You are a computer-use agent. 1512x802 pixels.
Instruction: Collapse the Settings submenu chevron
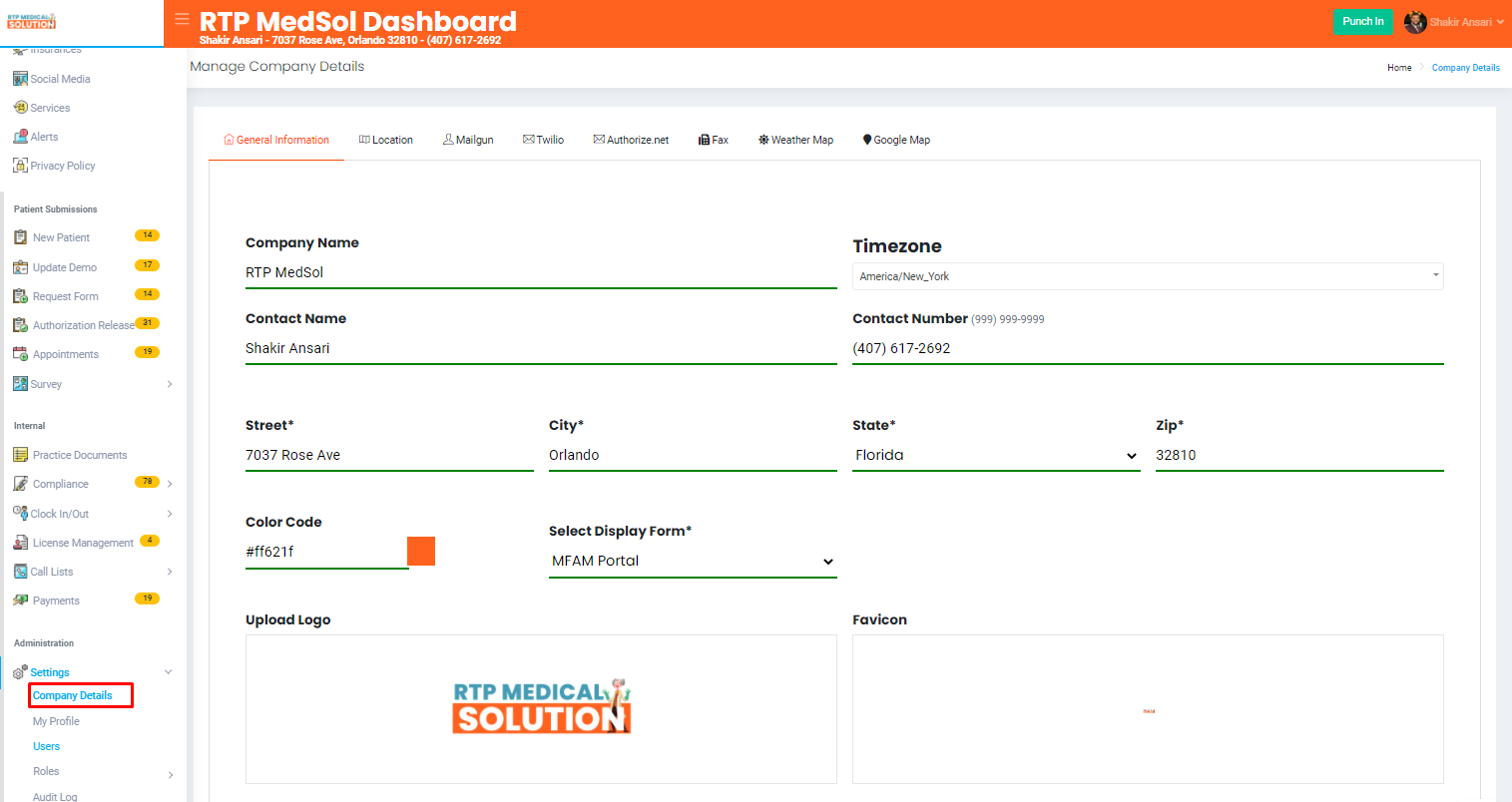(169, 672)
